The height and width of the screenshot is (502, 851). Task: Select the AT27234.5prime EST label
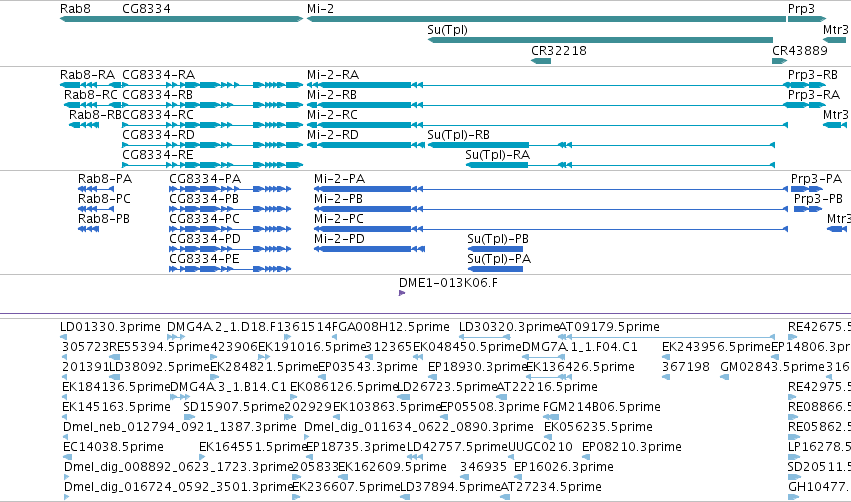551,488
